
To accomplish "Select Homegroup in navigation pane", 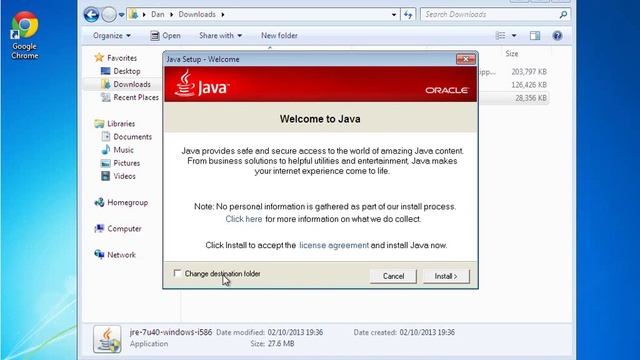I will 121,202.
